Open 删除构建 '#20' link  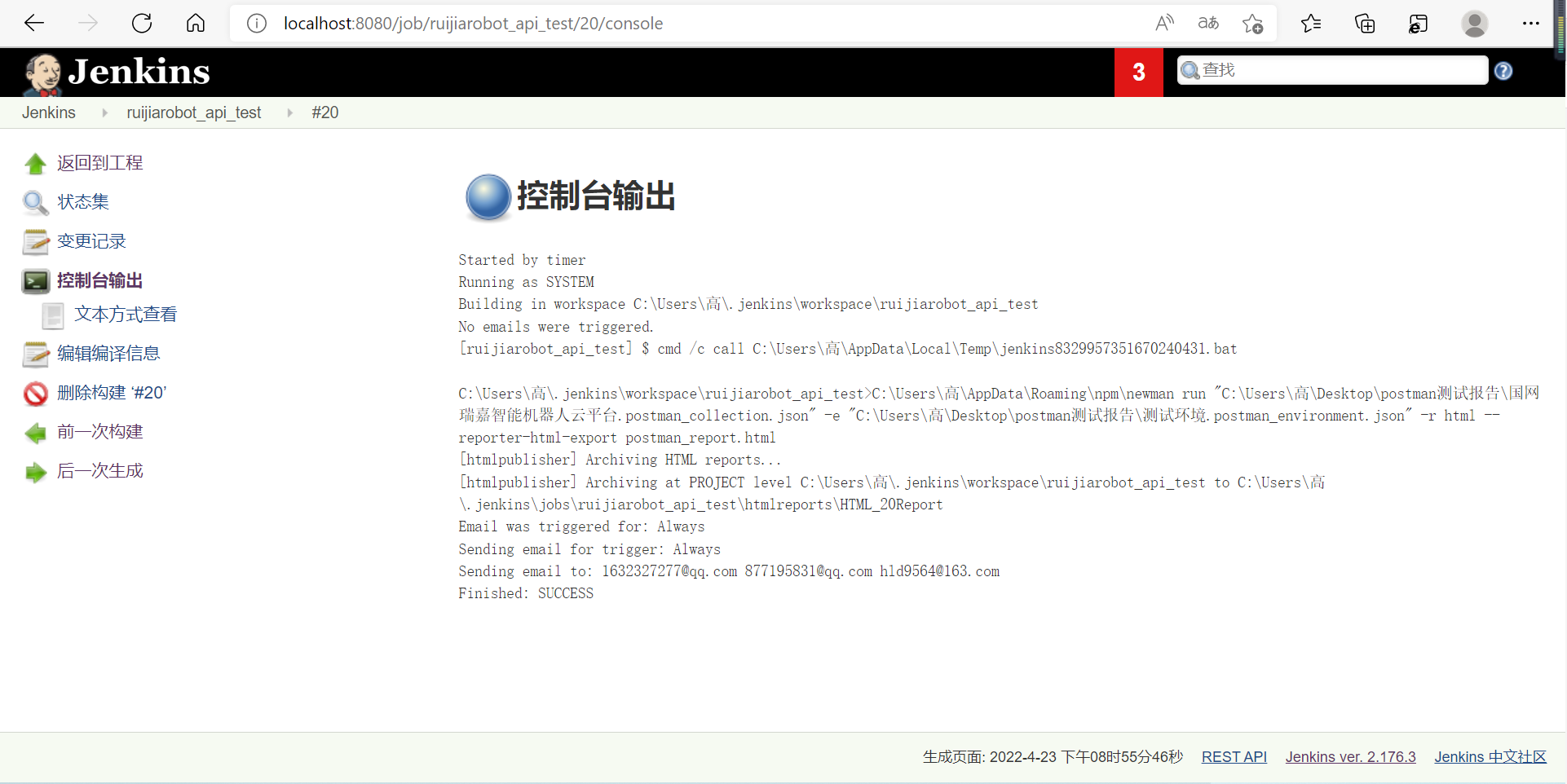coord(112,393)
